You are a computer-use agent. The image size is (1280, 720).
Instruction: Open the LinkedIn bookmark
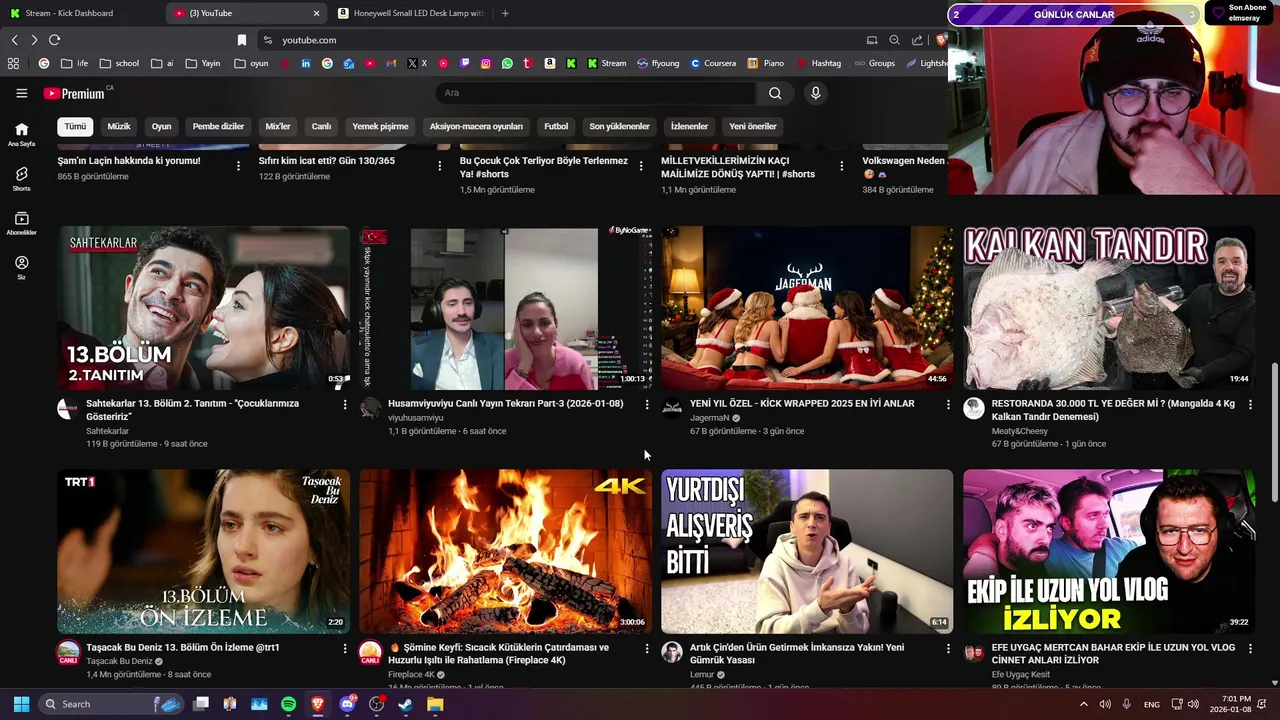click(305, 63)
